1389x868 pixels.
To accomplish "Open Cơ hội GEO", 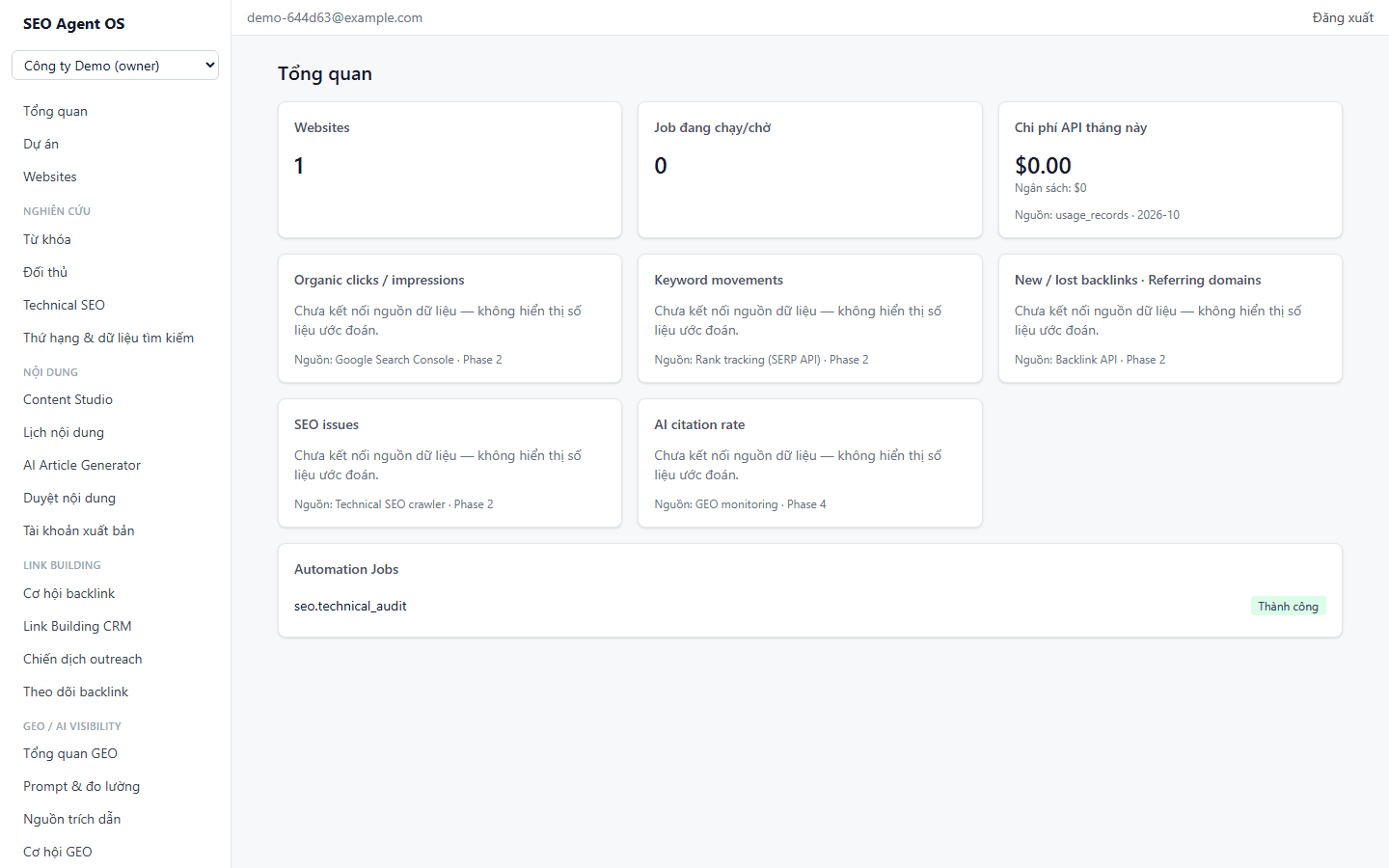I will (x=58, y=852).
